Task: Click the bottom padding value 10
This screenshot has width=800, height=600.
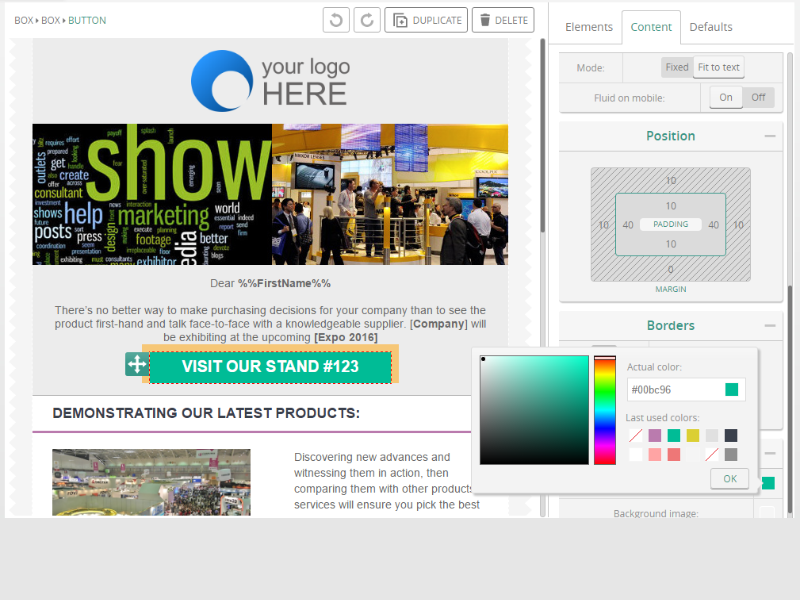Action: (671, 244)
